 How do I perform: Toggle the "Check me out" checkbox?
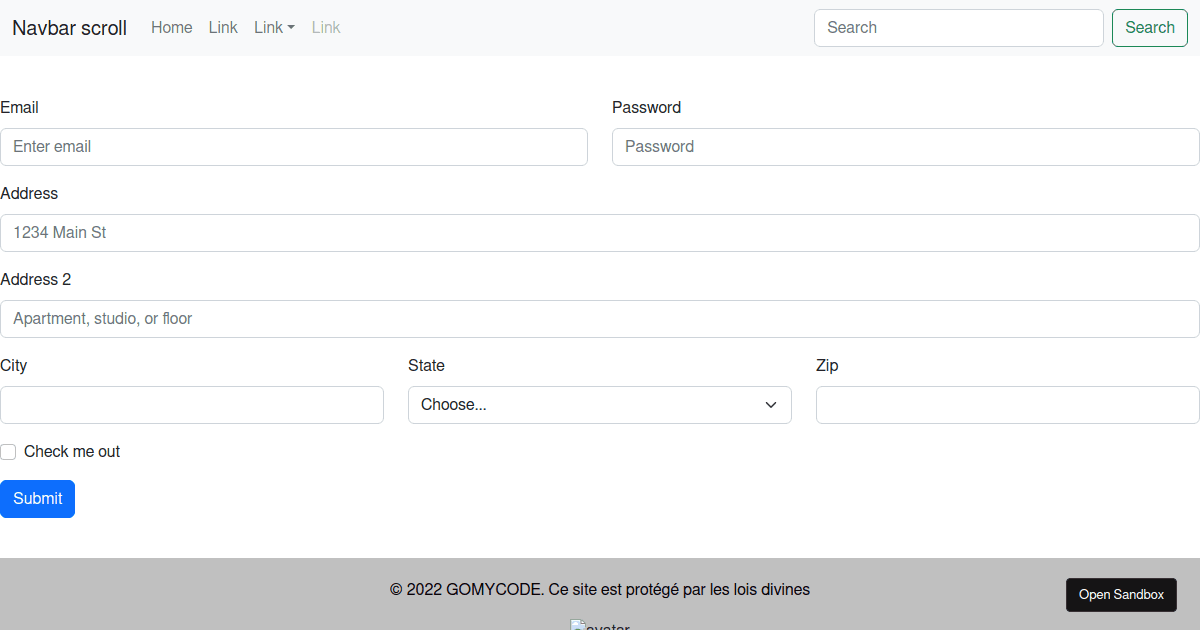pos(8,452)
